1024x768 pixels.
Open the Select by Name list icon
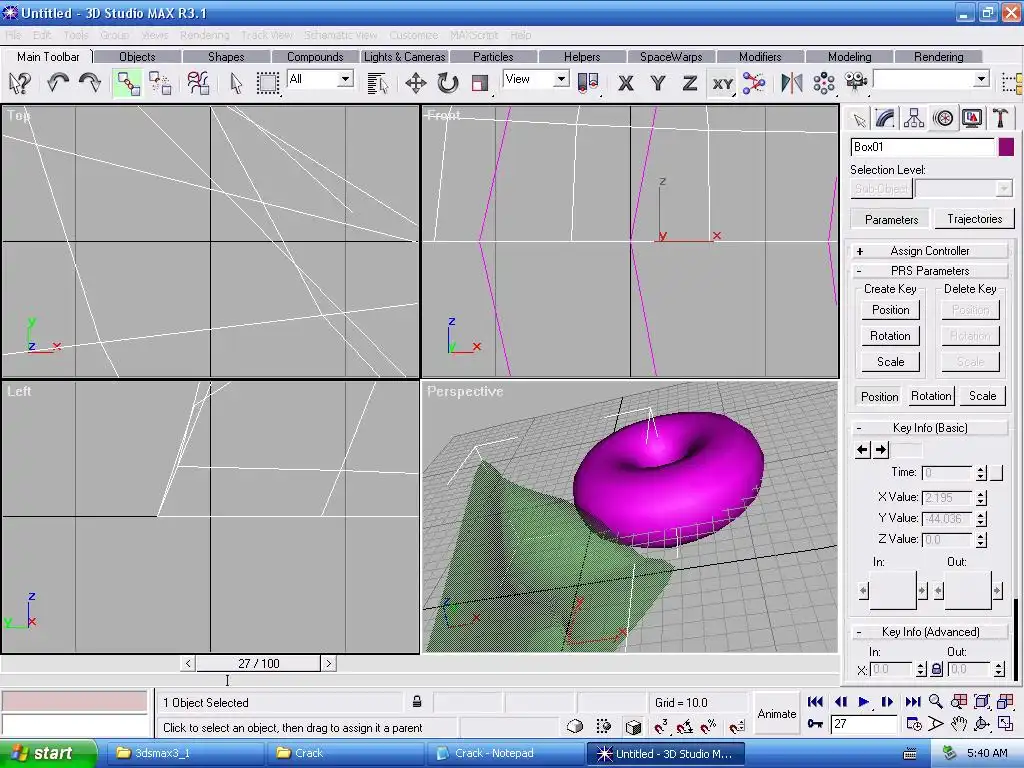tap(377, 83)
